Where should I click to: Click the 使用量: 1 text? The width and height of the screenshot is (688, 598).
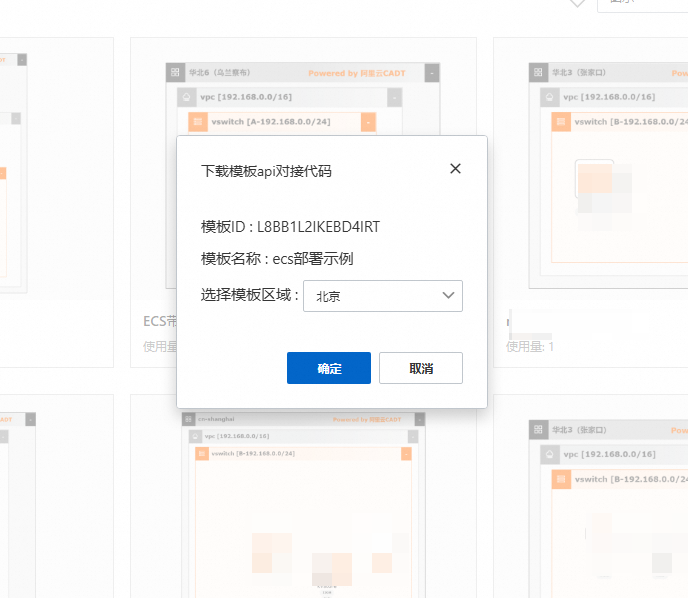click(530, 347)
